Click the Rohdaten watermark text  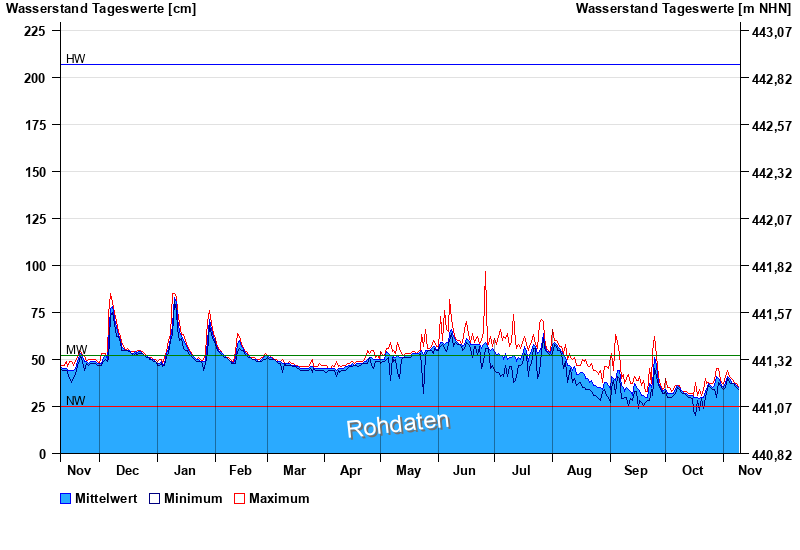click(x=398, y=425)
